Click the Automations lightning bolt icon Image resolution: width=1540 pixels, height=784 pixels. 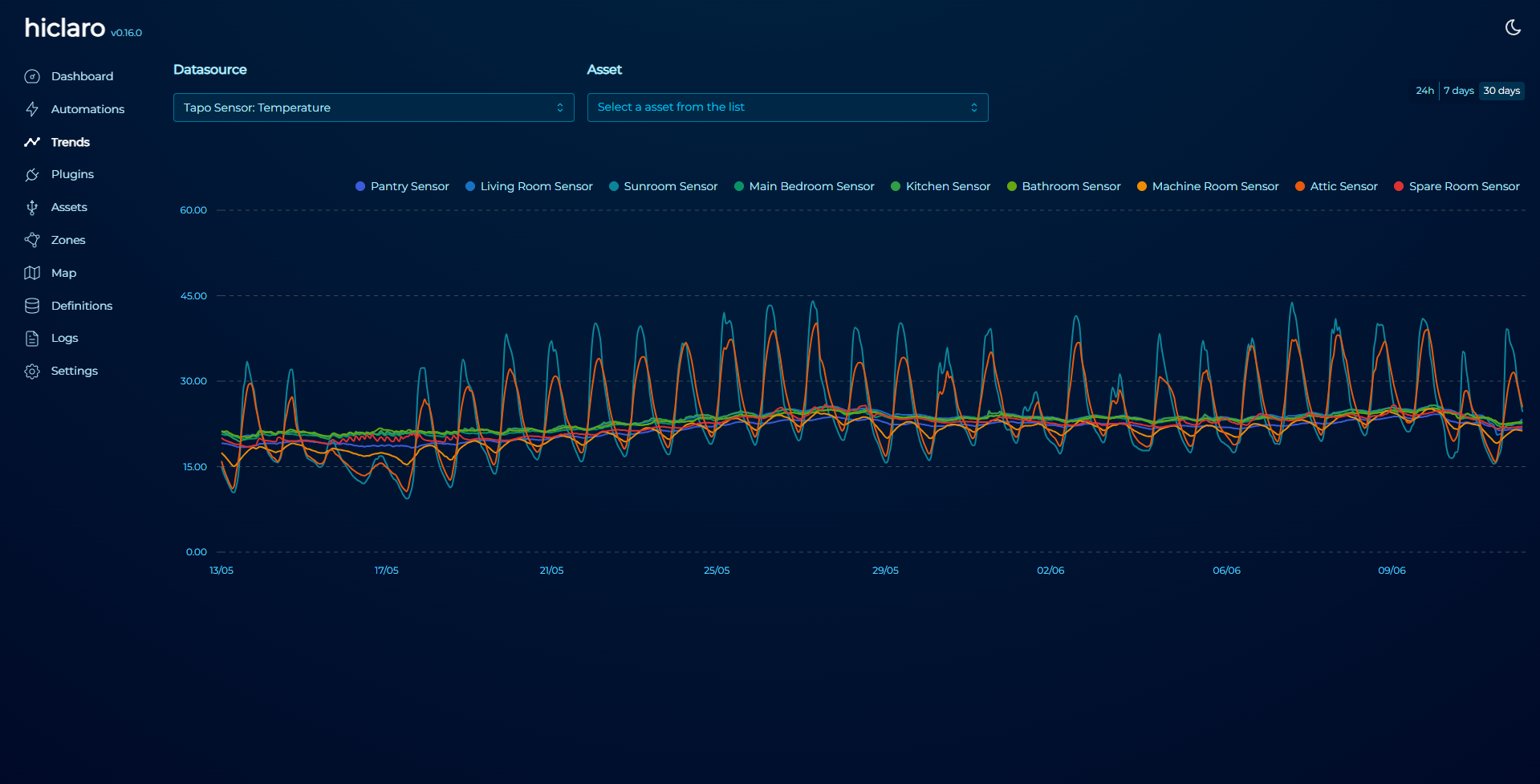click(32, 109)
